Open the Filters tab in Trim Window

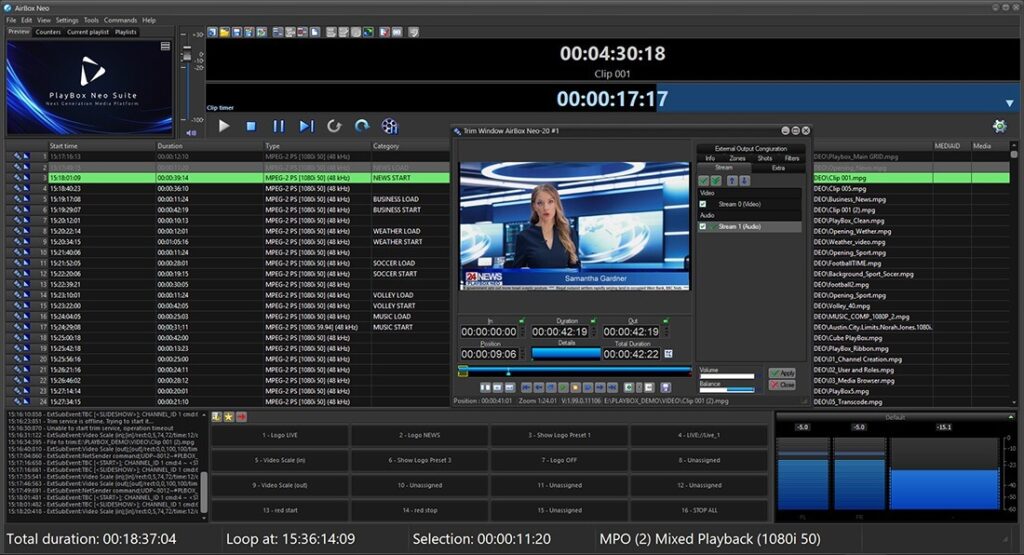792,158
